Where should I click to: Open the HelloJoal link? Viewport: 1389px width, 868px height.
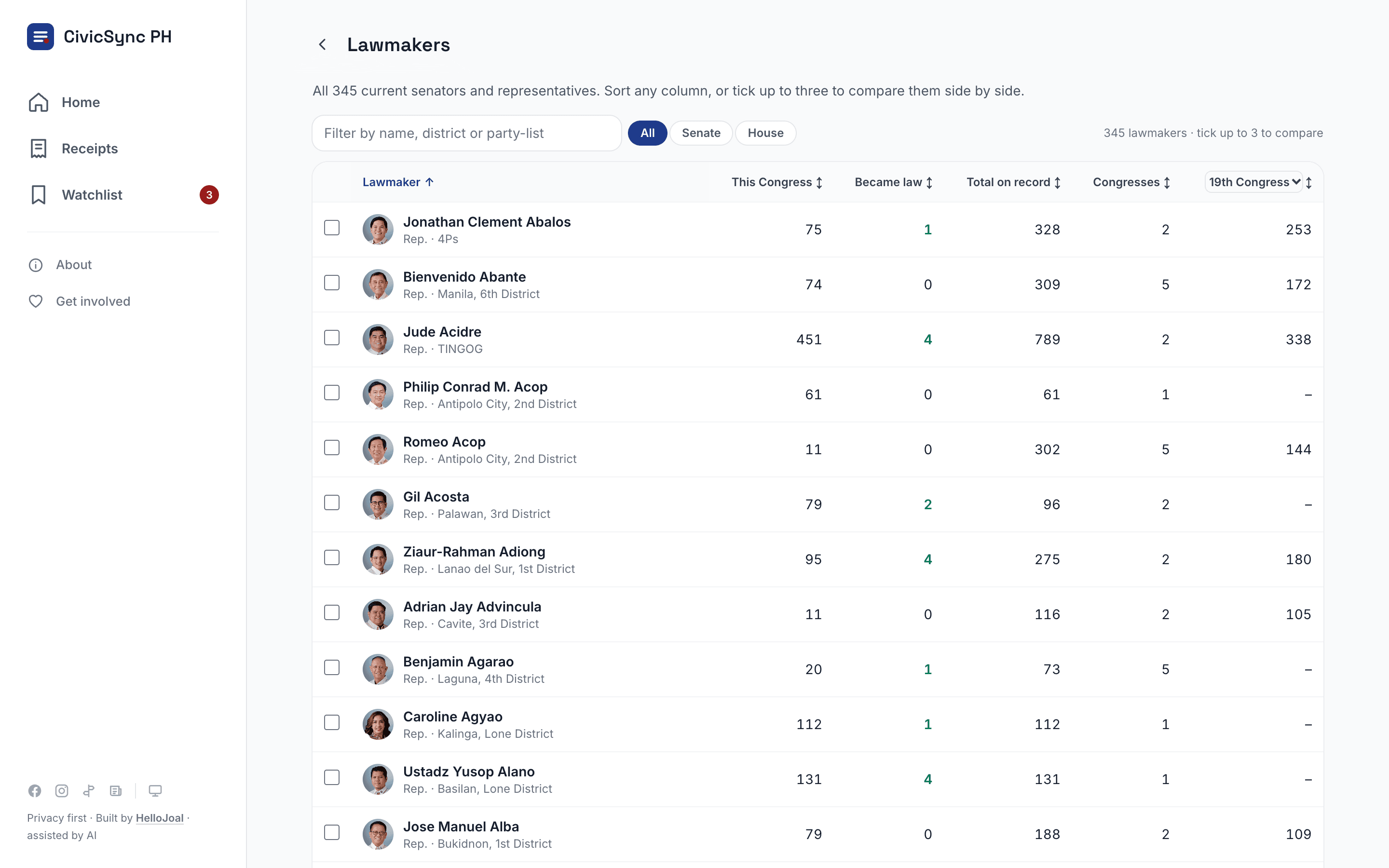(x=160, y=818)
